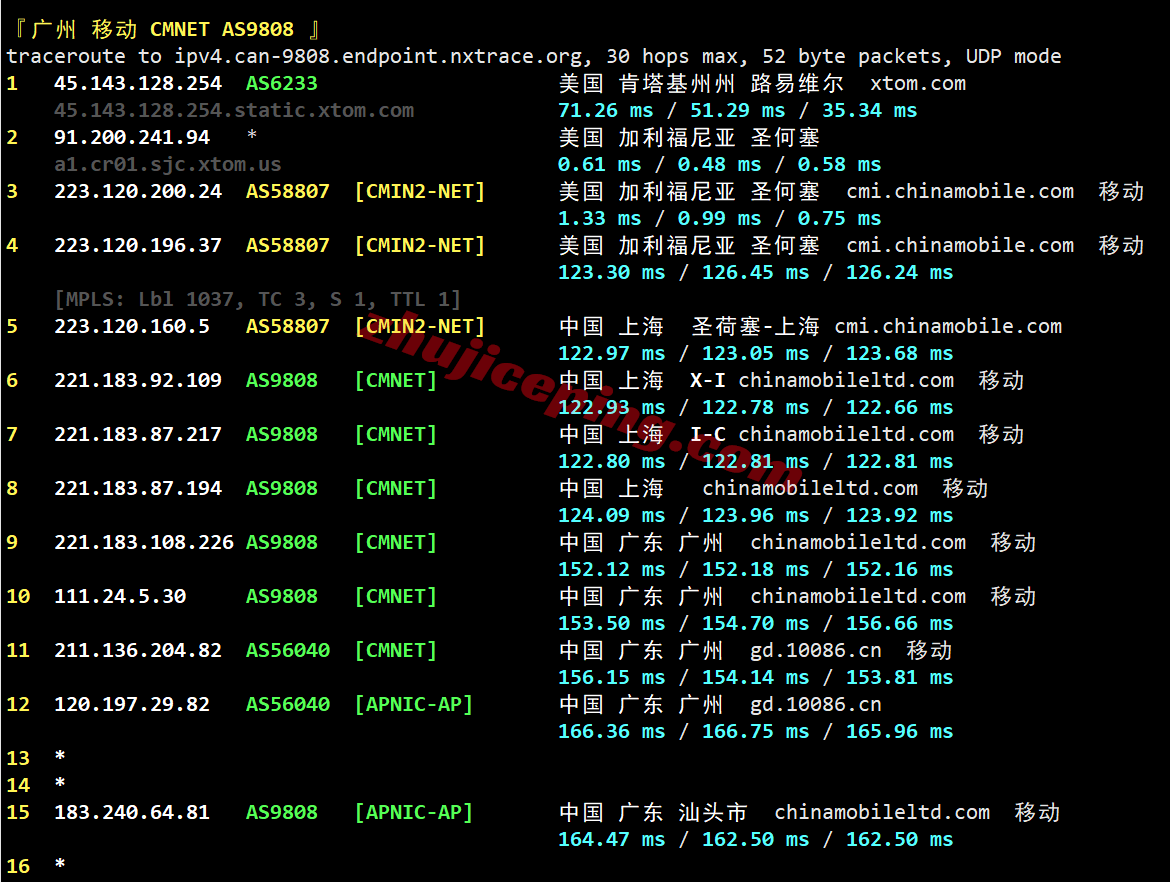
Task: Click the latency 122.80 ms on hop 7
Action: click(611, 461)
